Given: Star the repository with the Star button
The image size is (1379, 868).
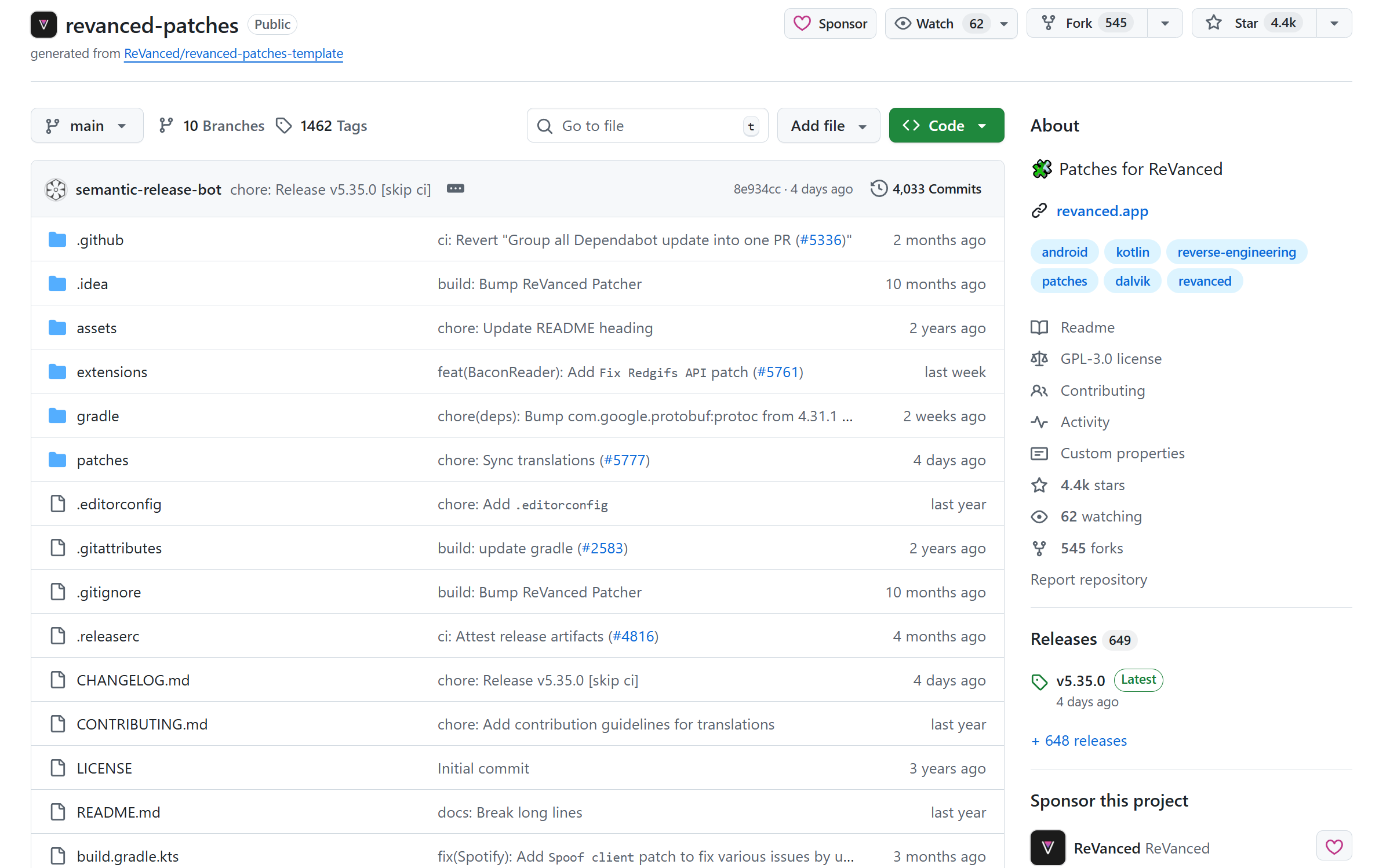Looking at the screenshot, I should [1254, 24].
